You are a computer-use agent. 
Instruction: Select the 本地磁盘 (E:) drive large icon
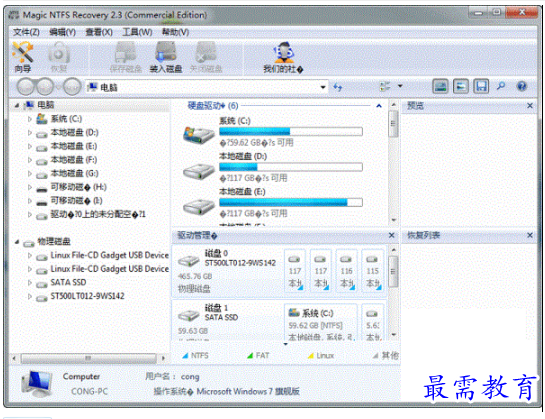(x=198, y=207)
